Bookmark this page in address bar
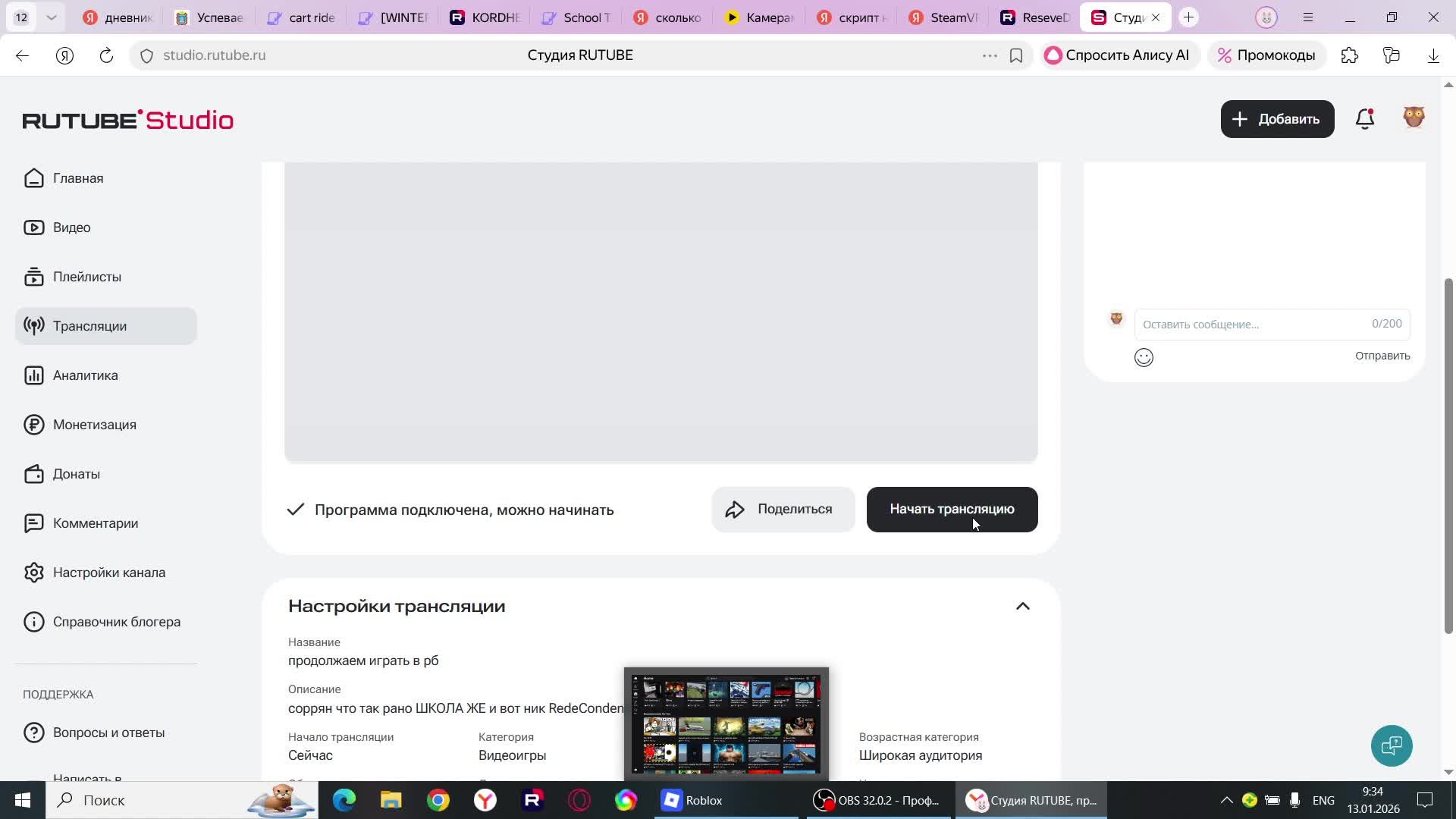 [x=1016, y=55]
